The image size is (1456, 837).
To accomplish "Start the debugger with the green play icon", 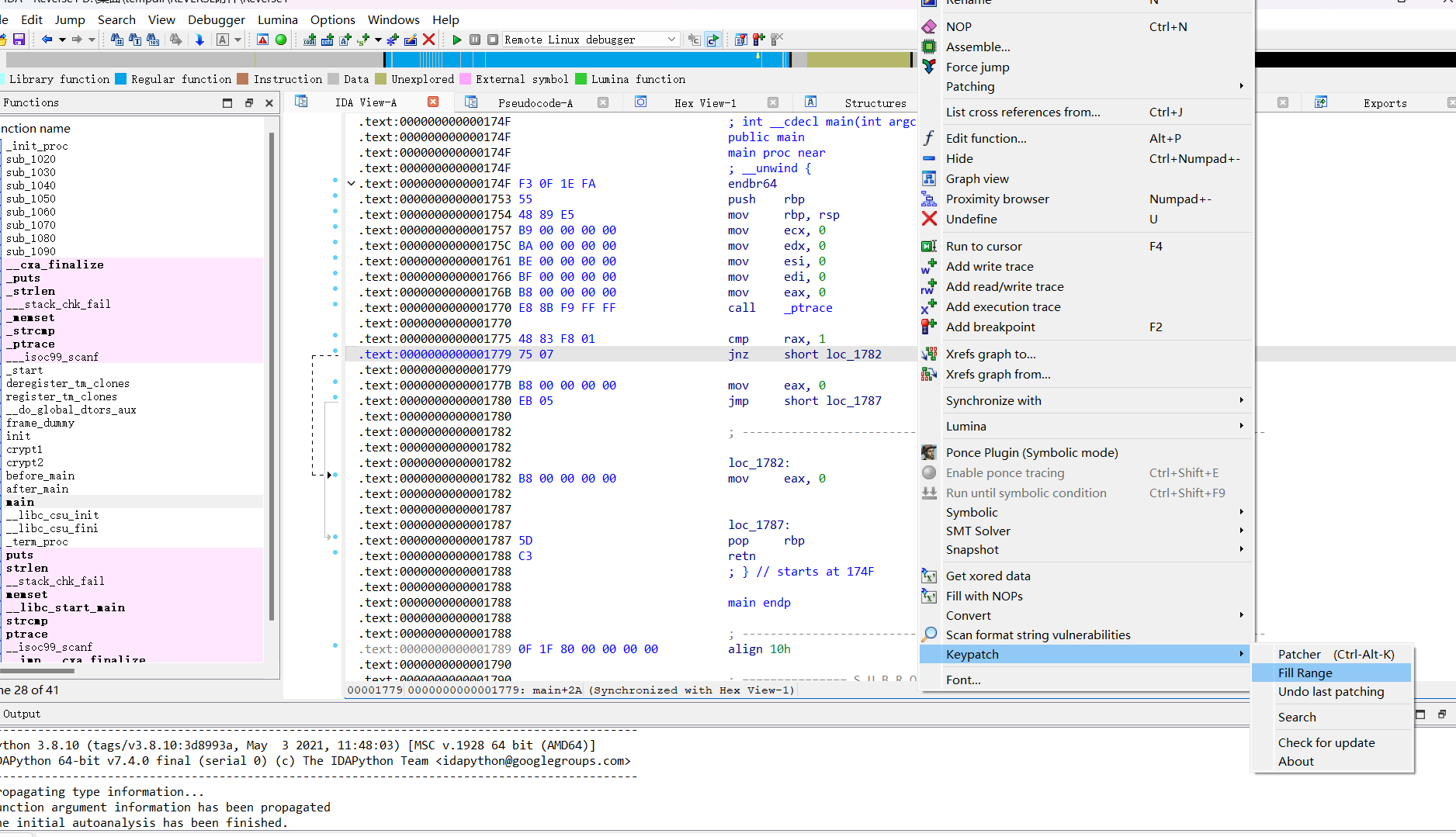I will point(456,40).
